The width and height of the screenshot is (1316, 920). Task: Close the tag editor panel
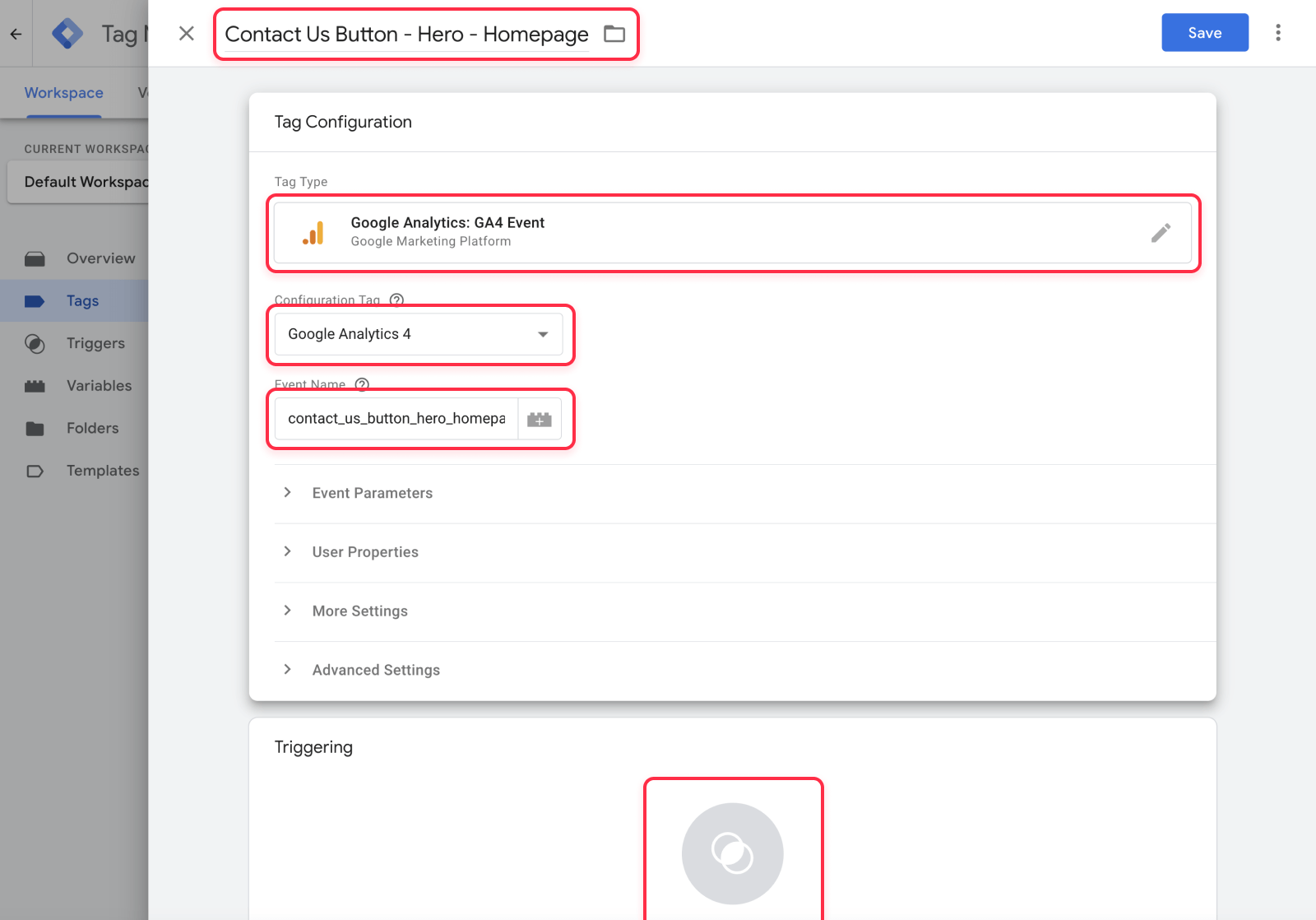point(187,33)
